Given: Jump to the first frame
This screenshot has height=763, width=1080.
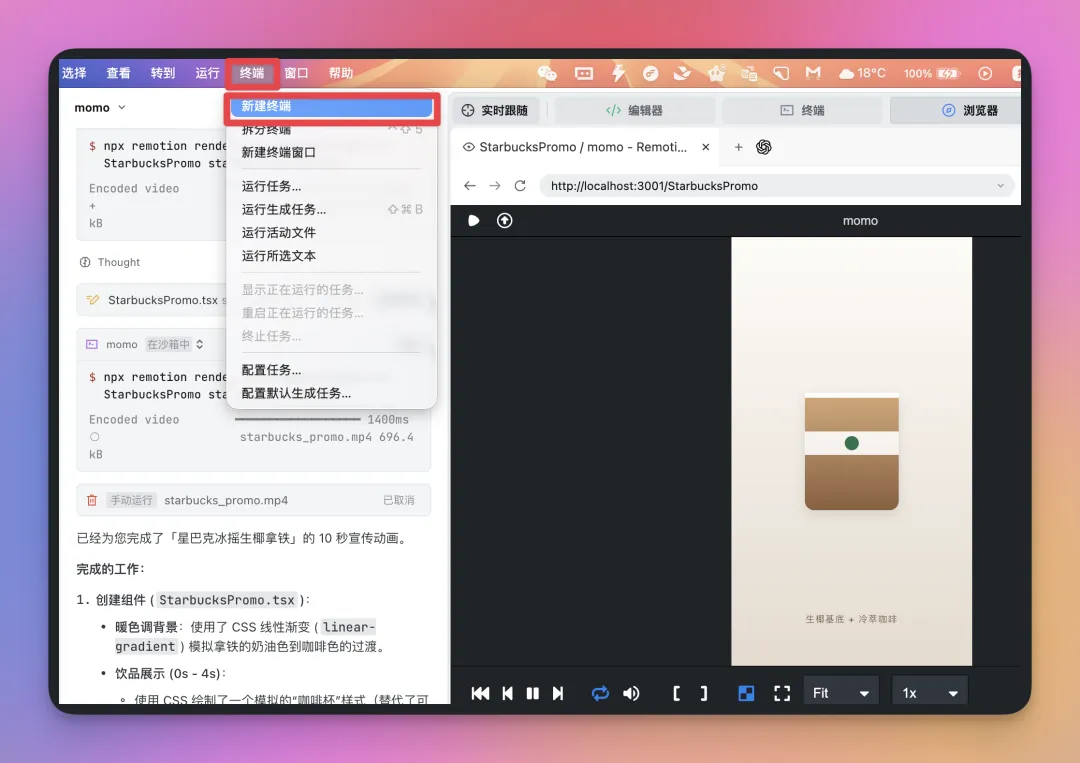Looking at the screenshot, I should (x=480, y=693).
